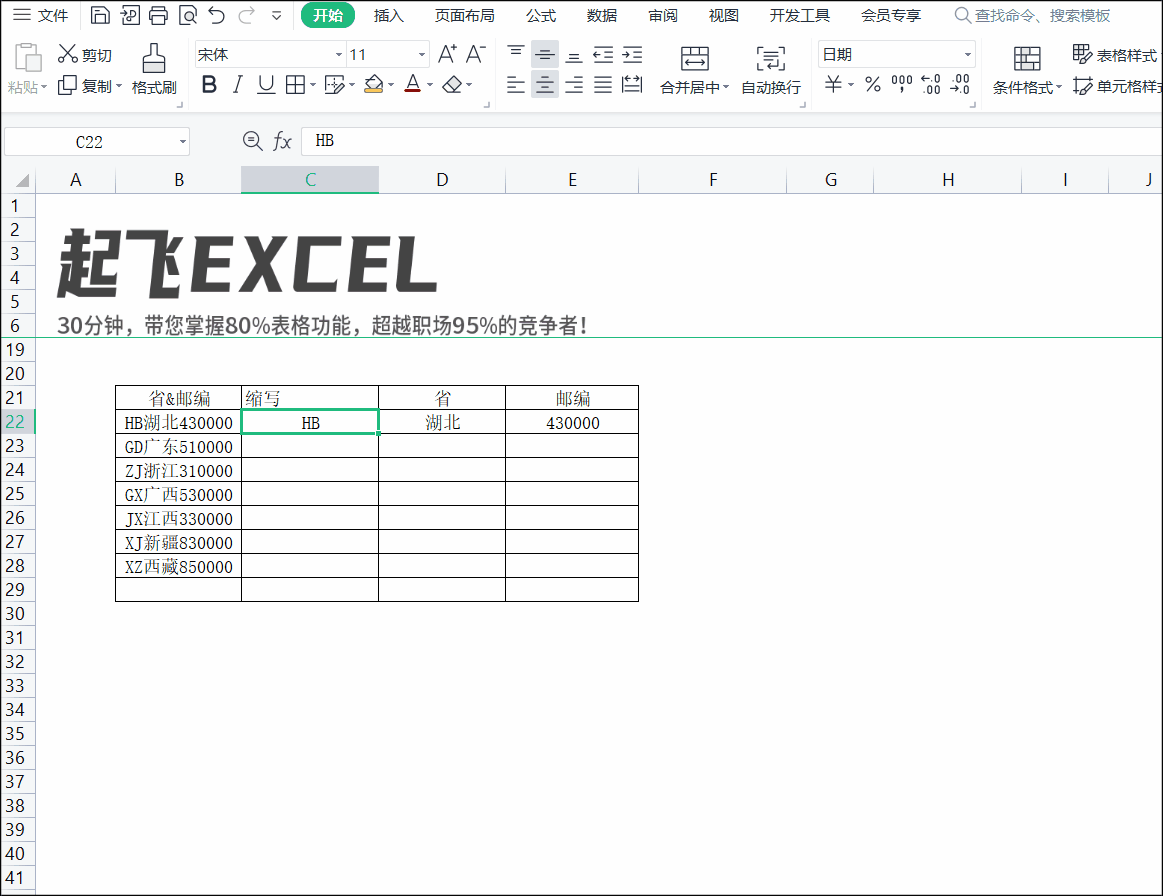This screenshot has width=1163, height=896.
Task: Open the font size dropdown
Action: pyautogui.click(x=422, y=55)
